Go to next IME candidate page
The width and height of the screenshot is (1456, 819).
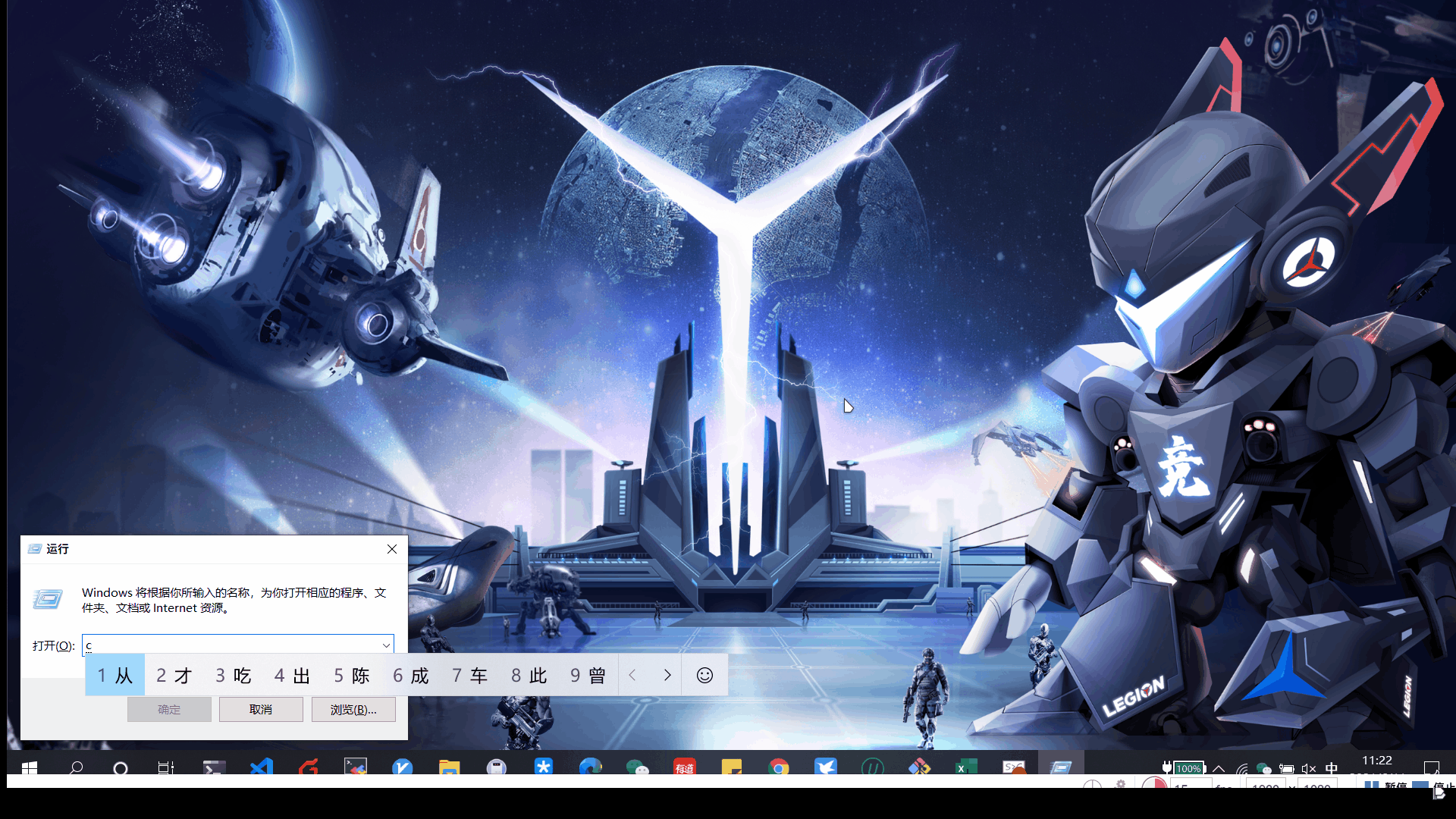point(667,675)
